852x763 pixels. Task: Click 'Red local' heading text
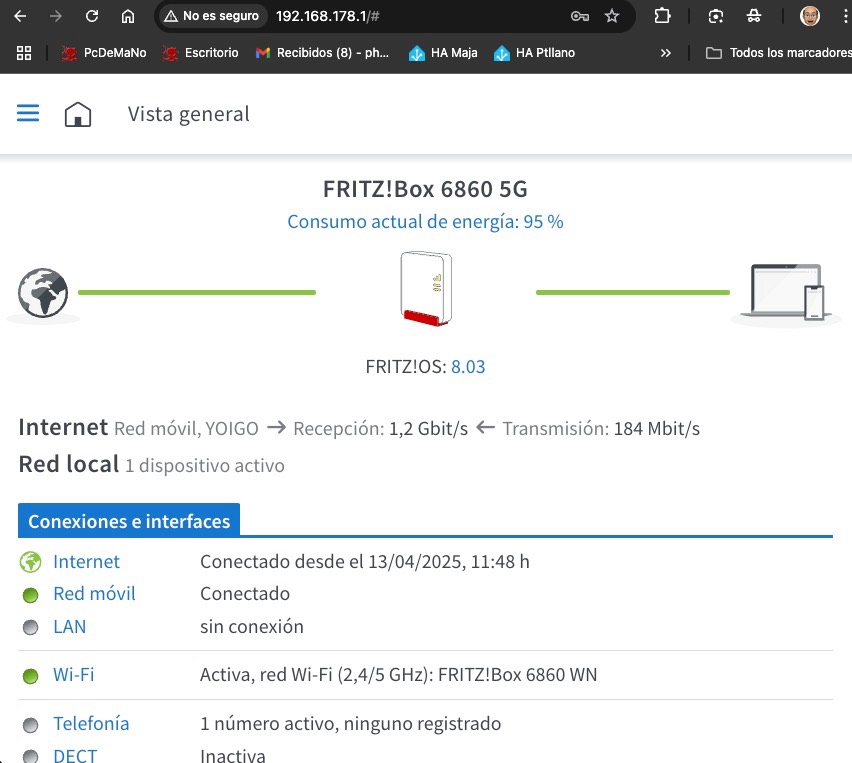click(69, 464)
